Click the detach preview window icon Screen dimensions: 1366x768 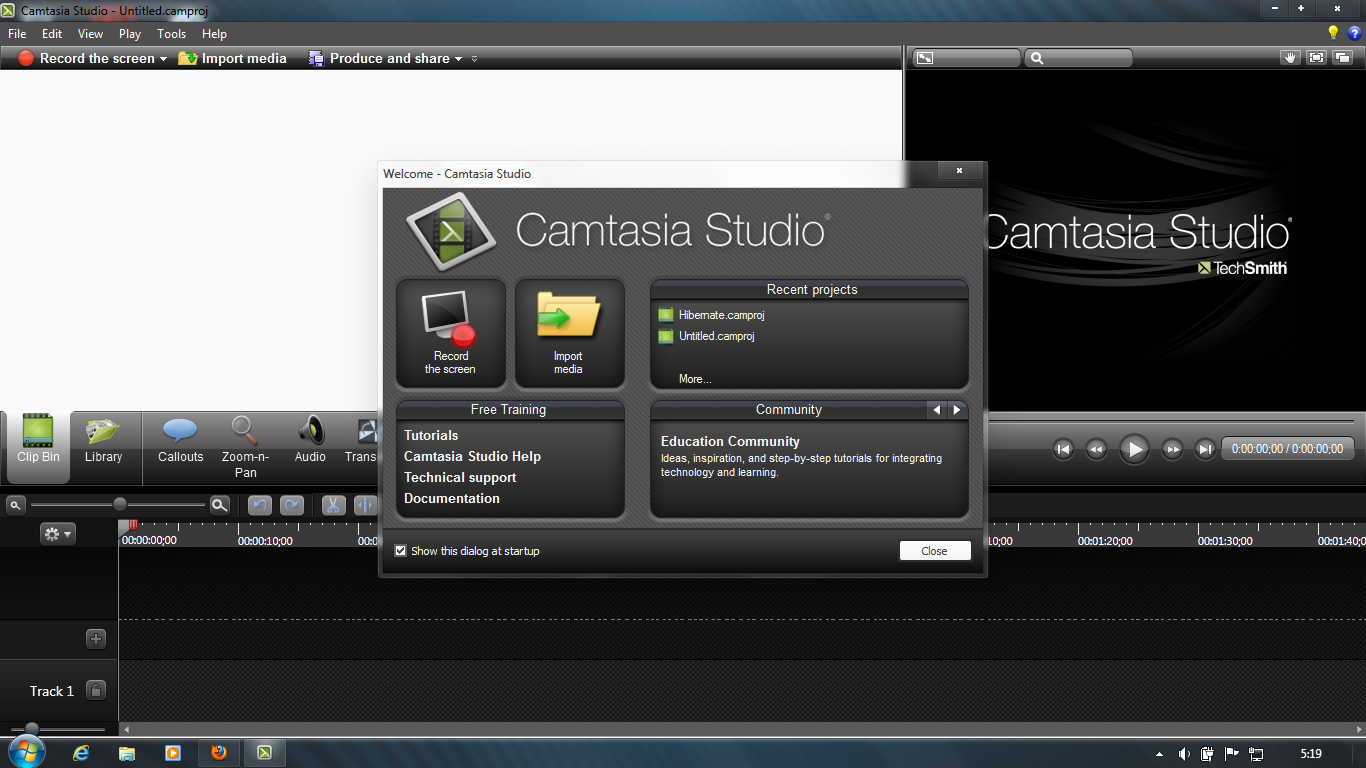coord(1342,58)
